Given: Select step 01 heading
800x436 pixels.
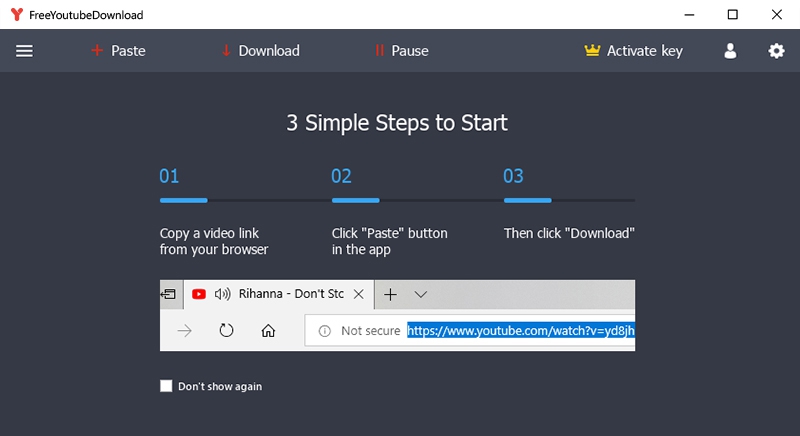Looking at the screenshot, I should pos(169,176).
